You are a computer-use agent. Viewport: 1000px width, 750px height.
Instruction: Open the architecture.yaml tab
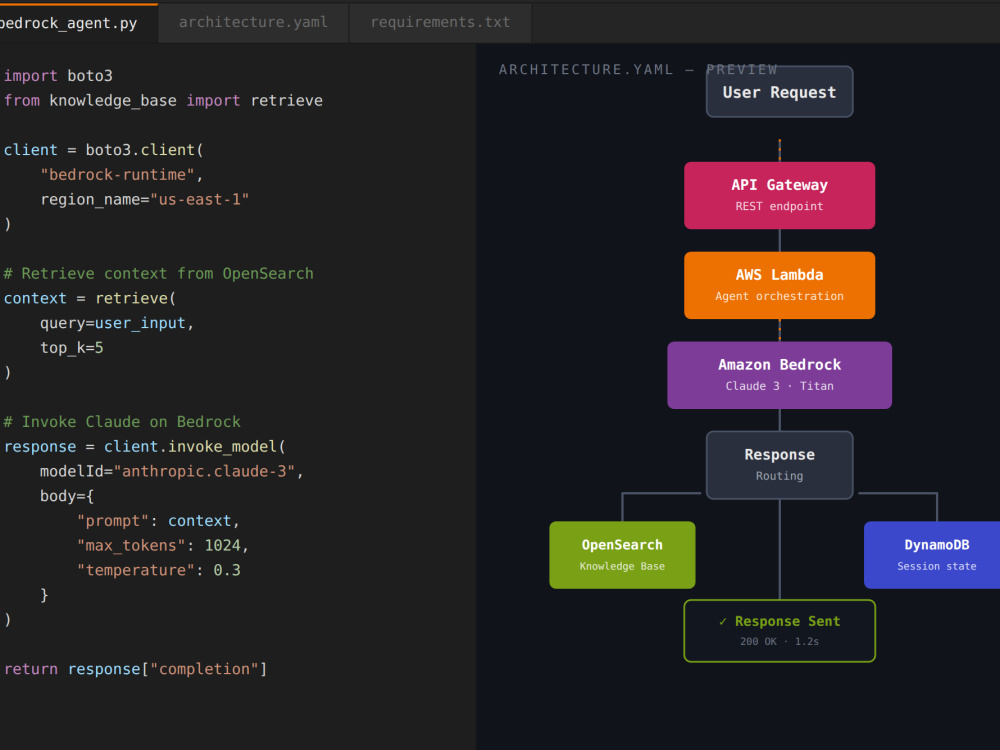click(x=253, y=23)
